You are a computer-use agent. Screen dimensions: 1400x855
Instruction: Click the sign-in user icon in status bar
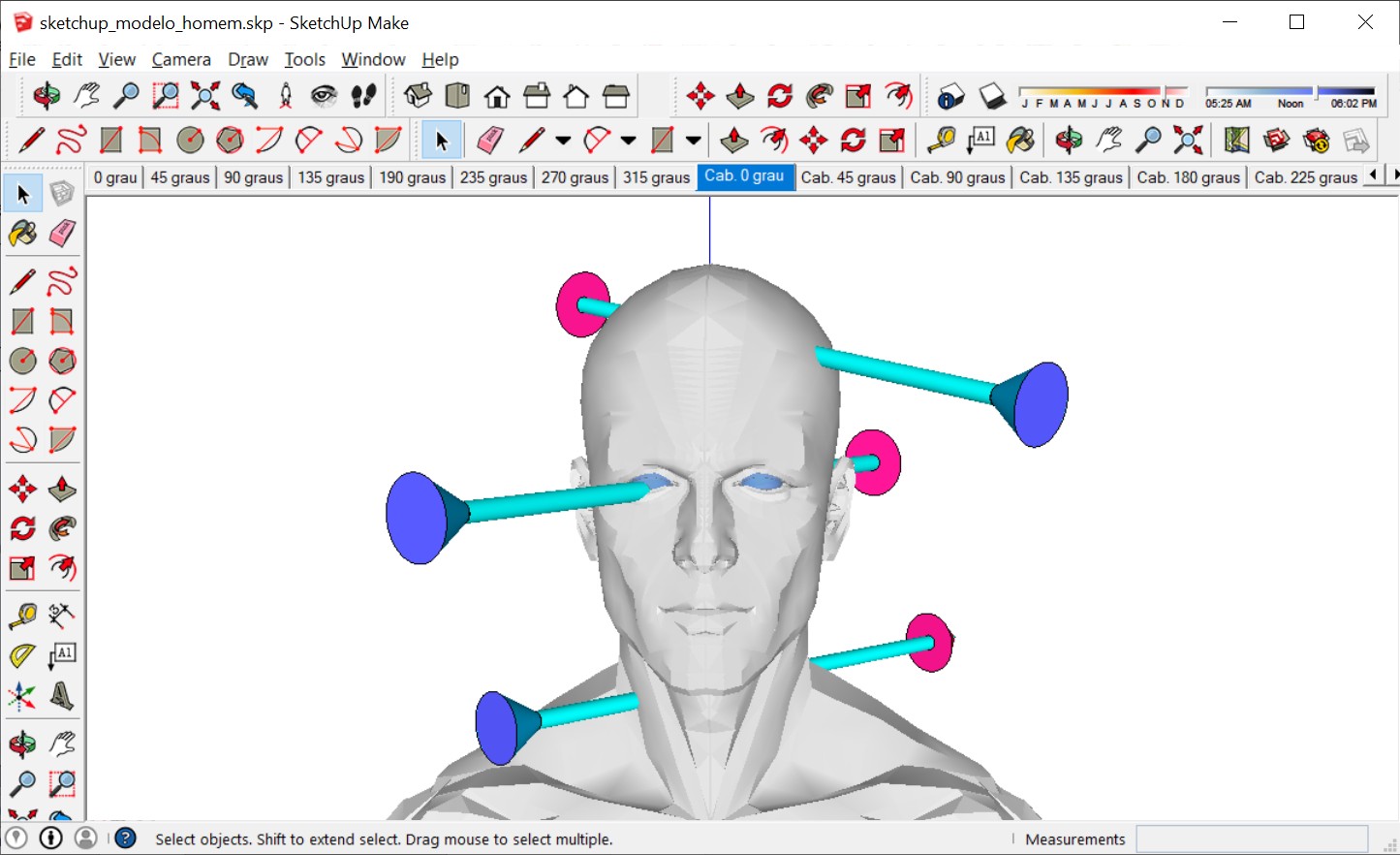[86, 839]
